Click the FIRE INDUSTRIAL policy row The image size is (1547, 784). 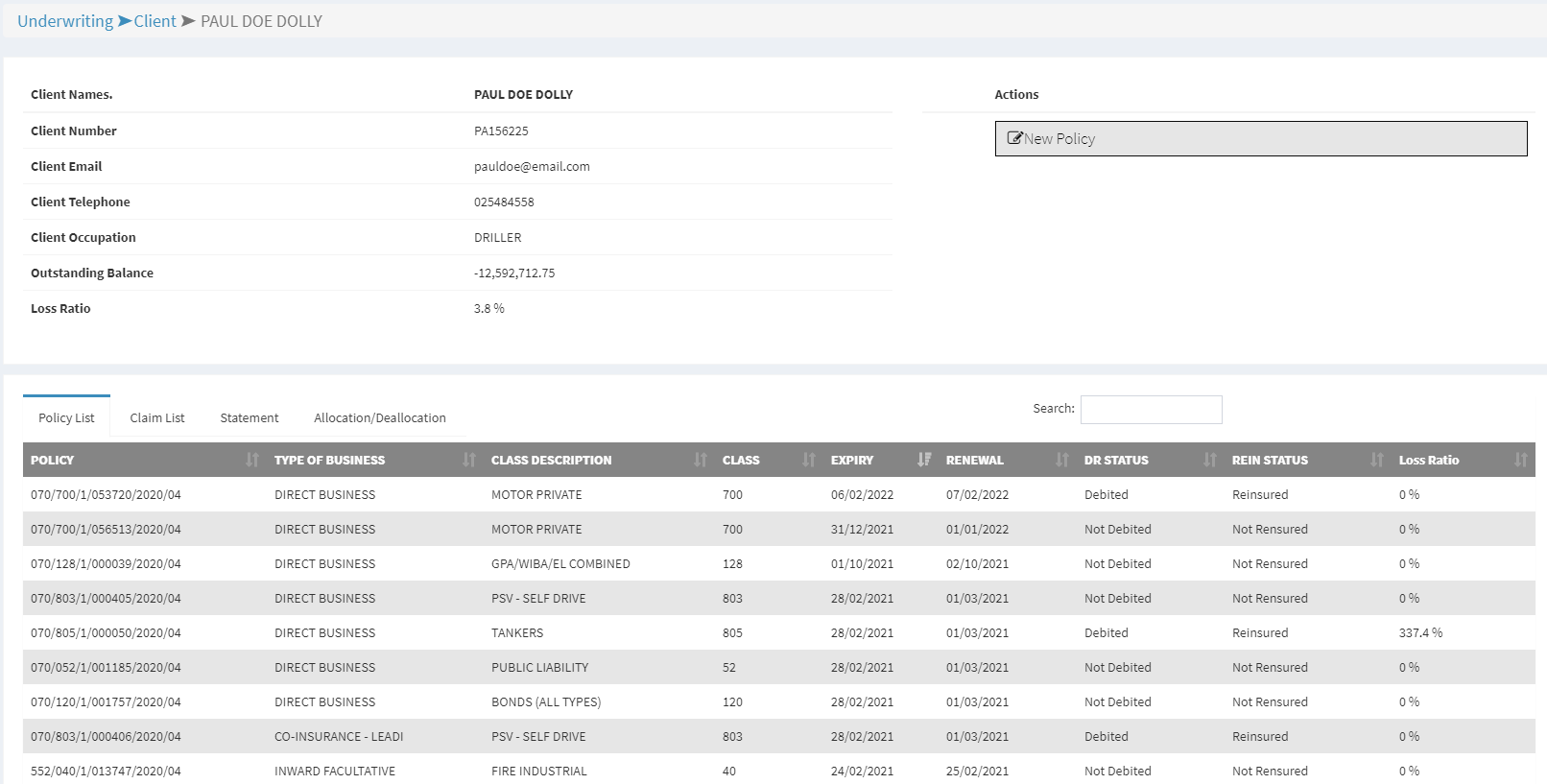tap(538, 771)
